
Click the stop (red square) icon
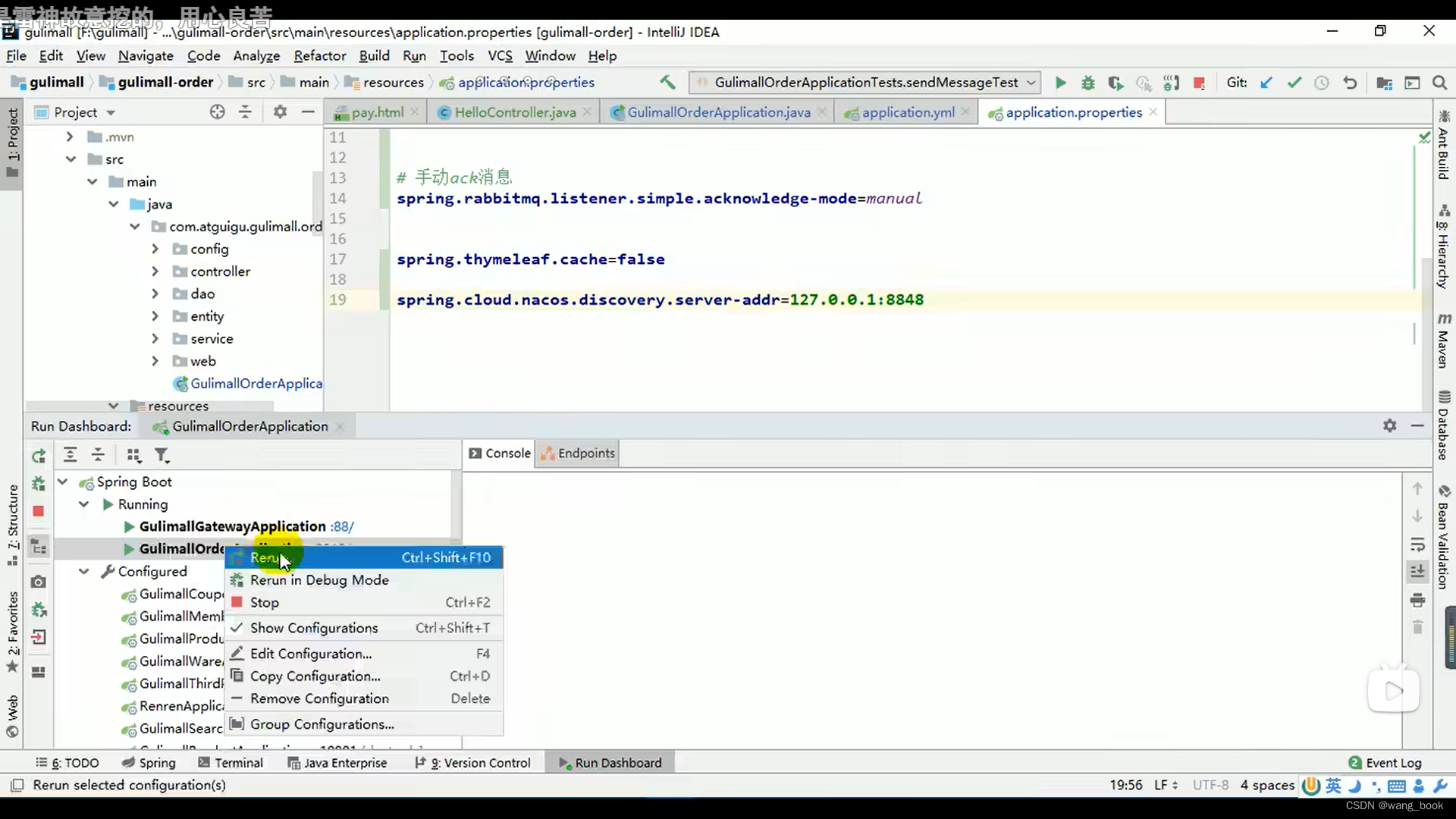[x=38, y=512]
